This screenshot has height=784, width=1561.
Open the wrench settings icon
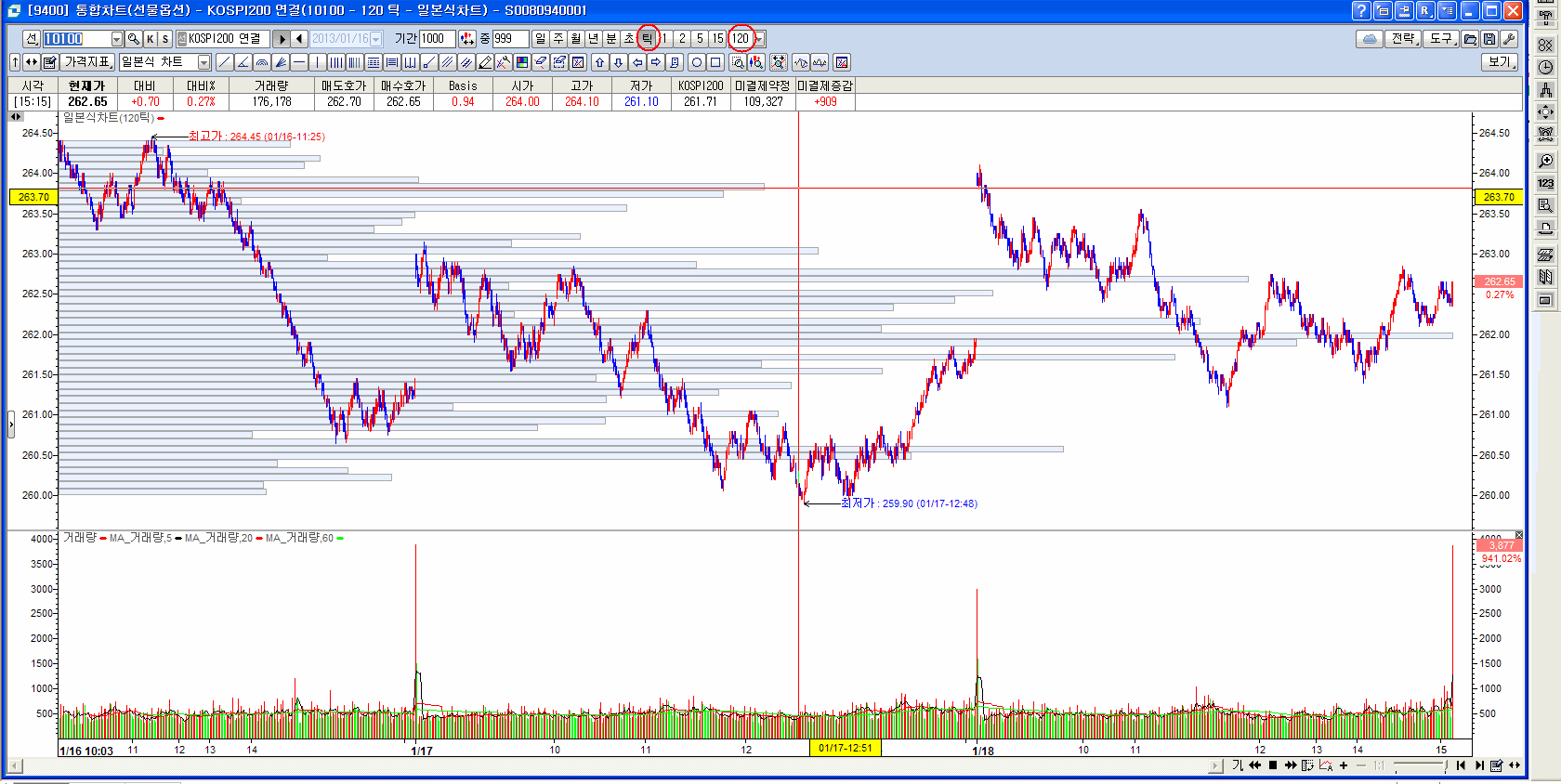[1508, 39]
